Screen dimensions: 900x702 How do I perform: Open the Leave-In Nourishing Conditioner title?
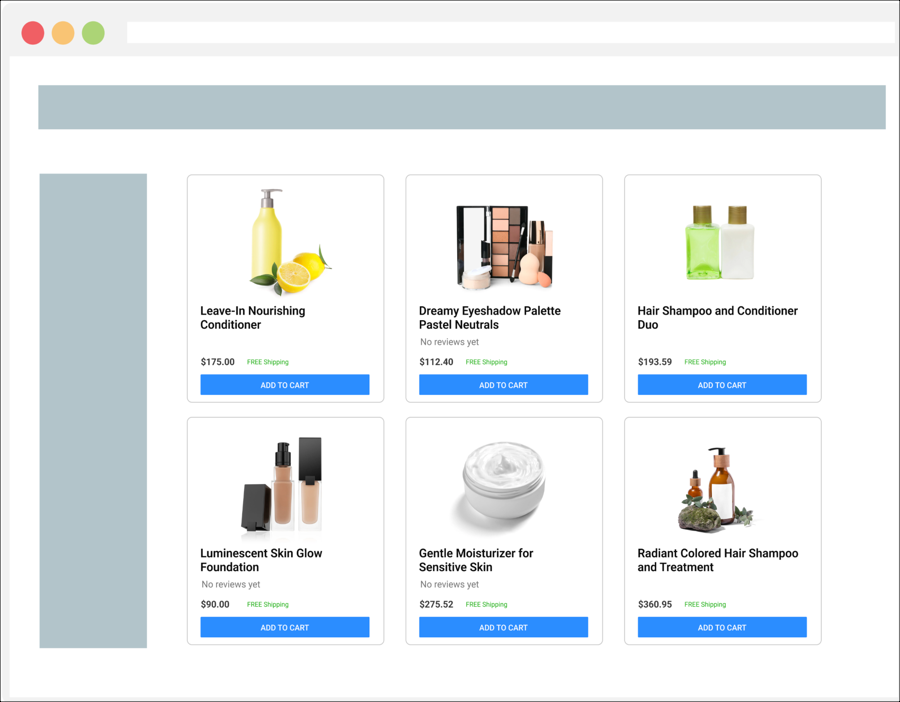pyautogui.click(x=253, y=317)
